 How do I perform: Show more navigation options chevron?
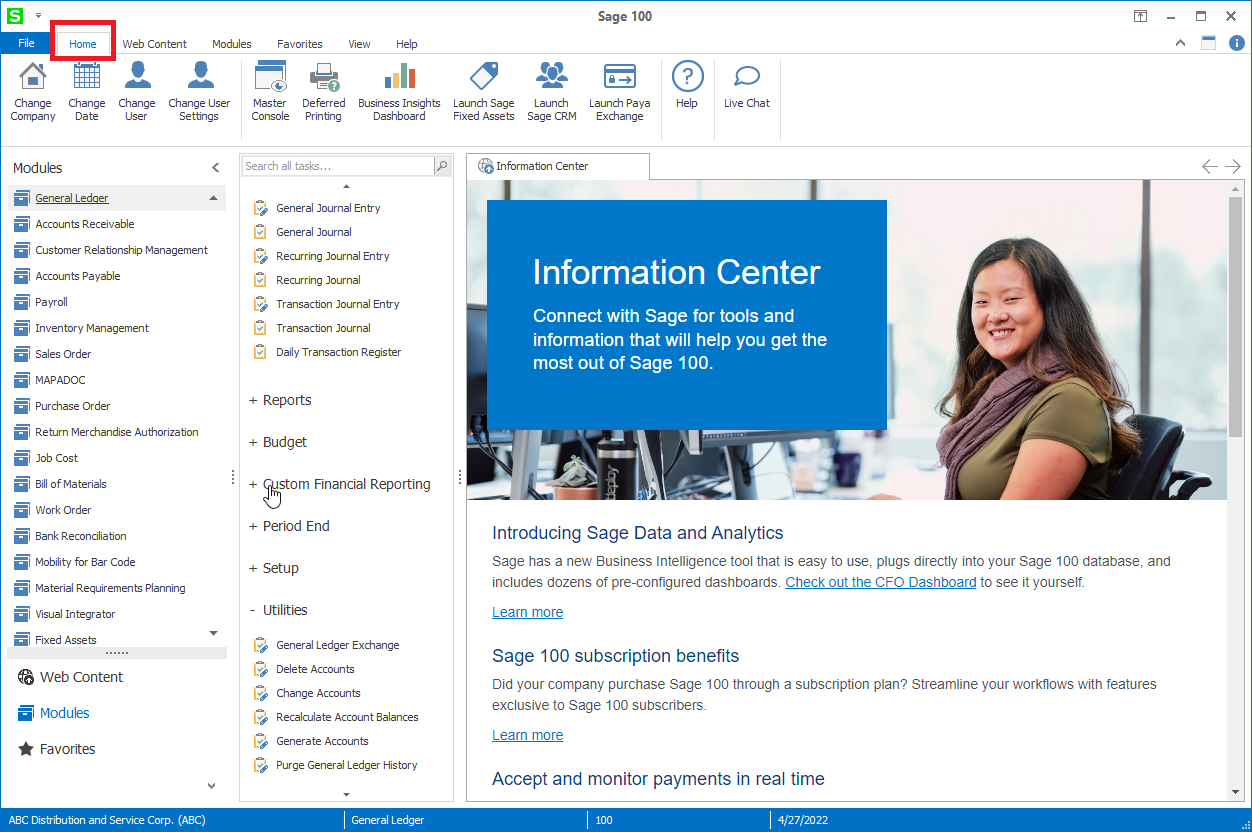click(211, 786)
